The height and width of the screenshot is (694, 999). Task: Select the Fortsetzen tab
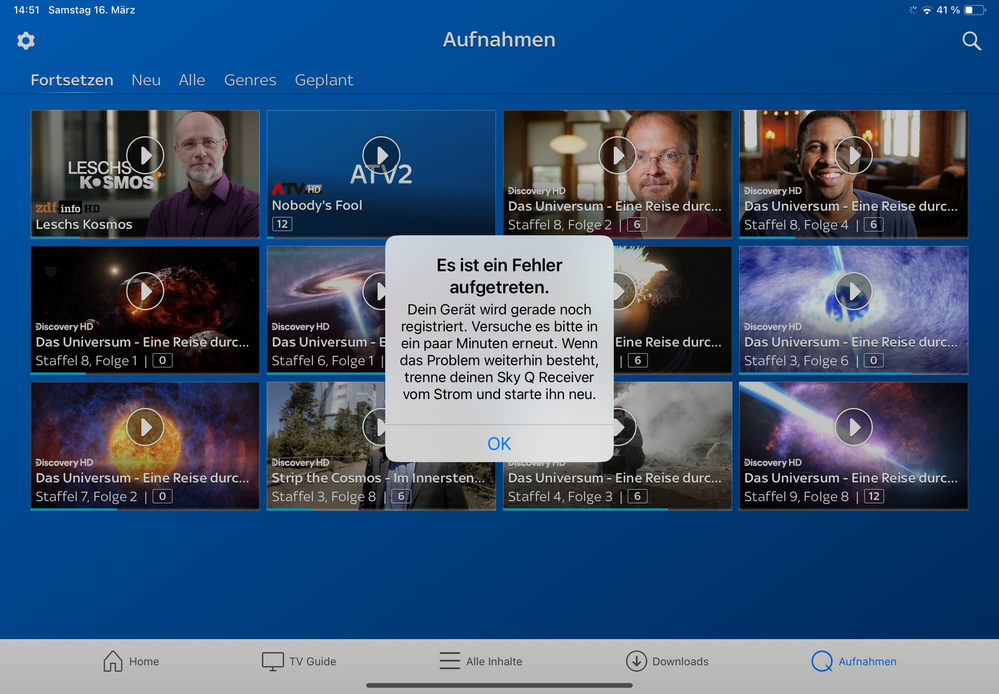pyautogui.click(x=72, y=80)
